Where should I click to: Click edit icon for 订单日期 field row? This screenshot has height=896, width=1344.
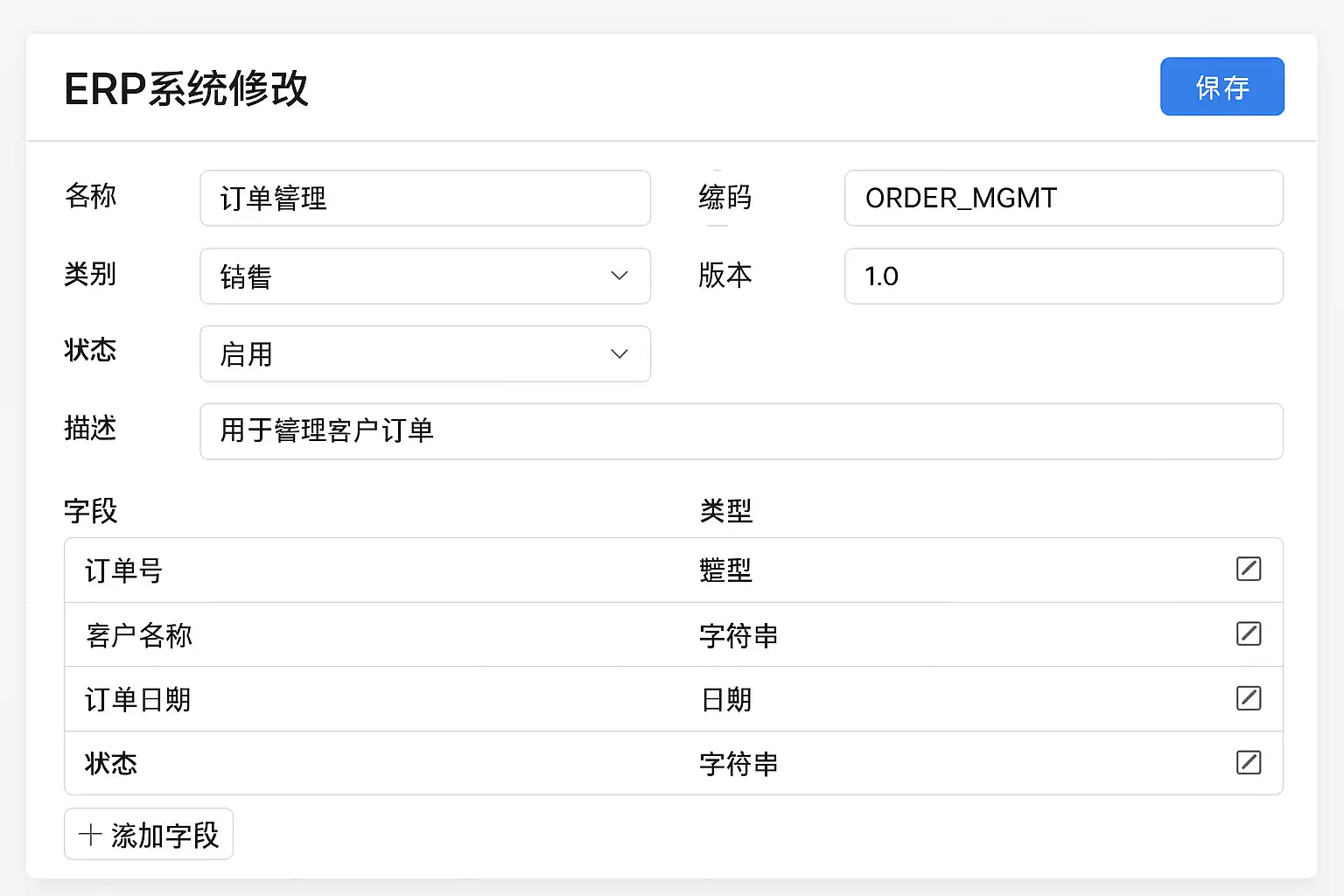[x=1249, y=698]
